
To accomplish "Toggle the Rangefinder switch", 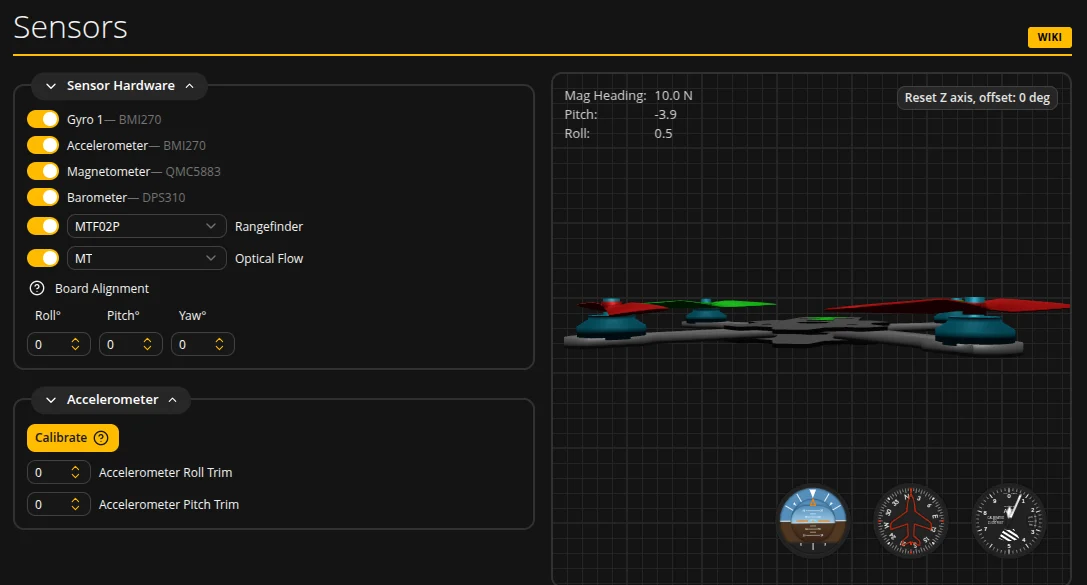I will pos(43,226).
